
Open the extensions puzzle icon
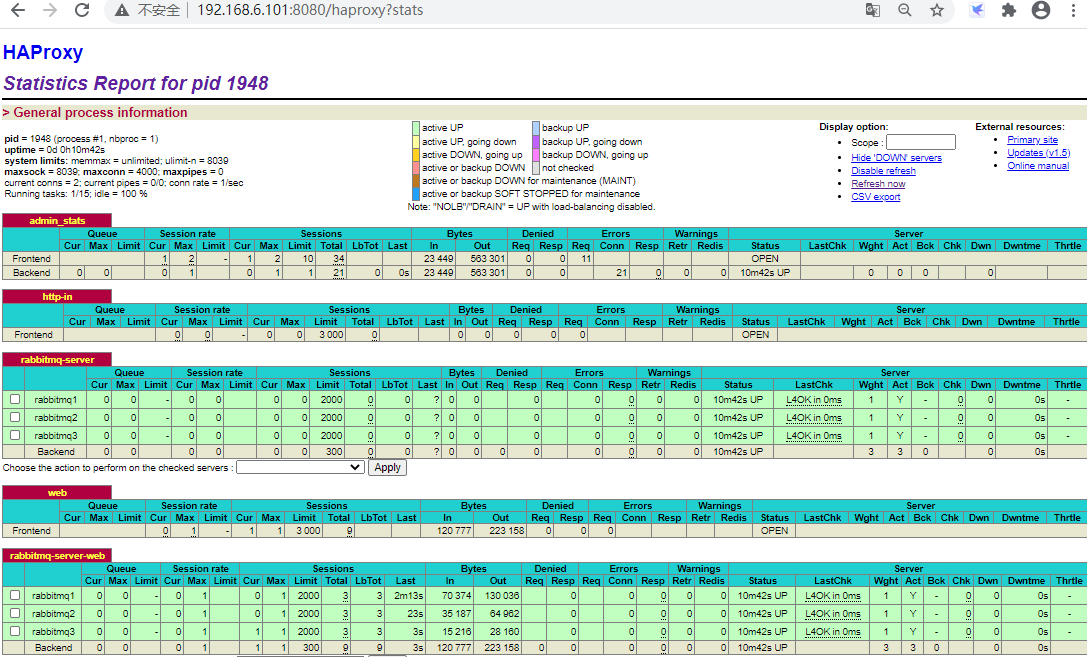tap(1009, 11)
